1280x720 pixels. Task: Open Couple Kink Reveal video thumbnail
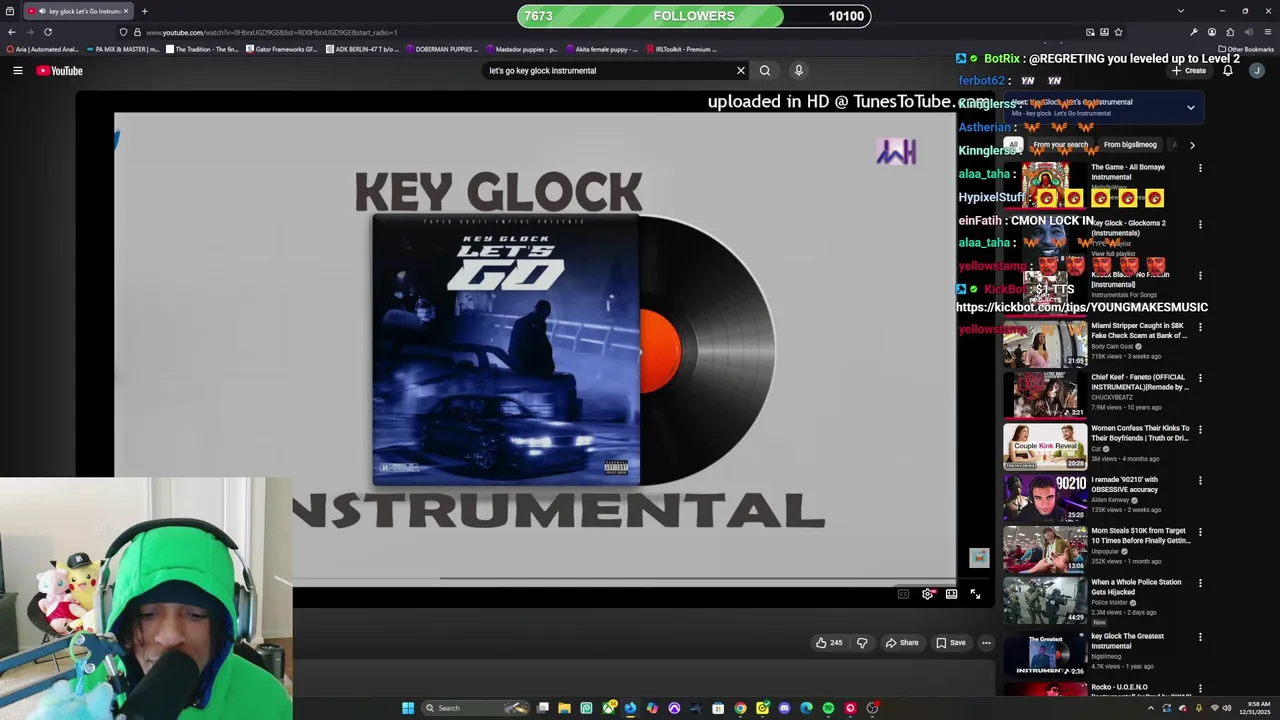(x=1045, y=446)
